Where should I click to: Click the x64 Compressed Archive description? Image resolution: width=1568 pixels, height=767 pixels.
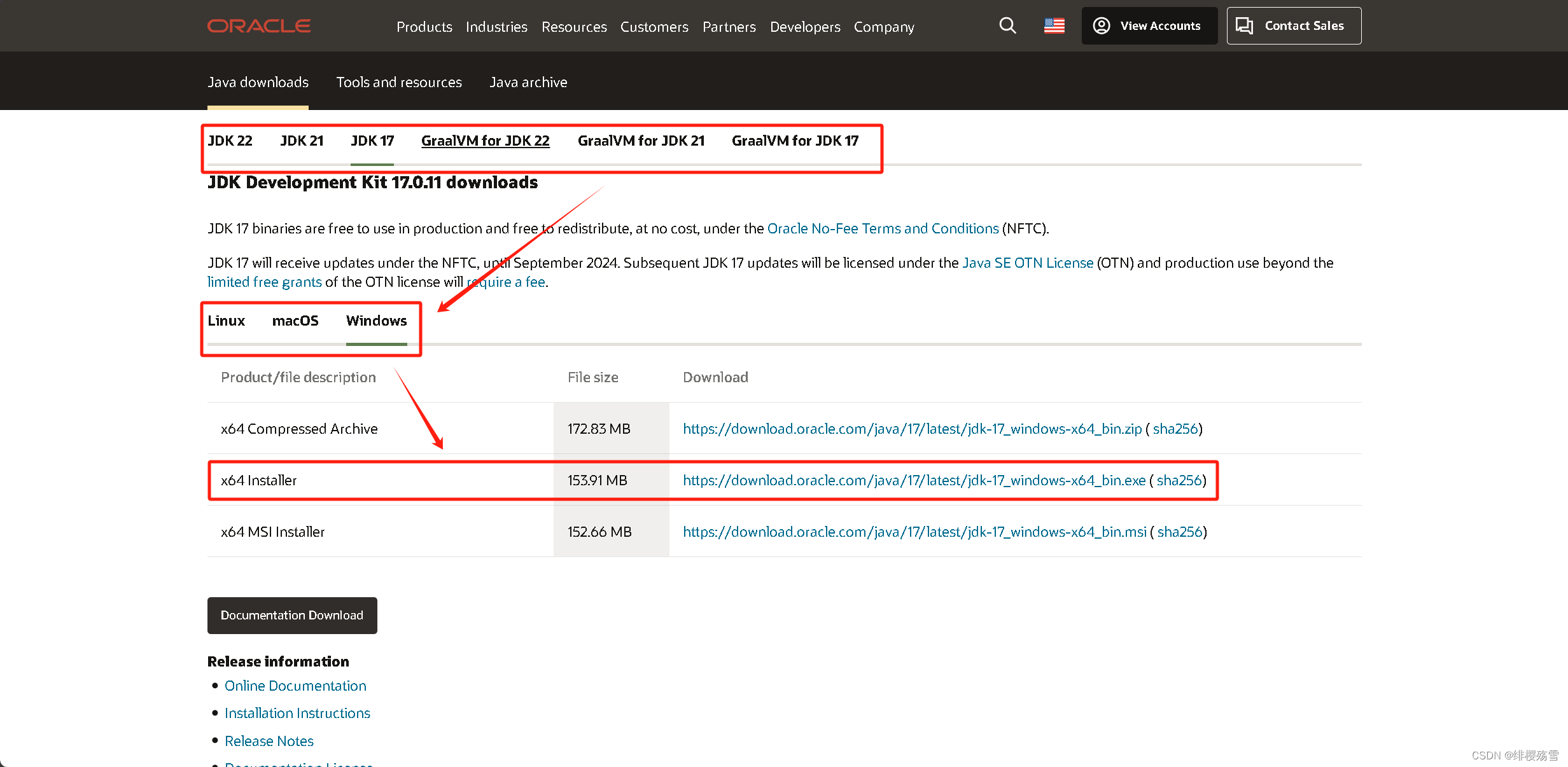pyautogui.click(x=299, y=429)
